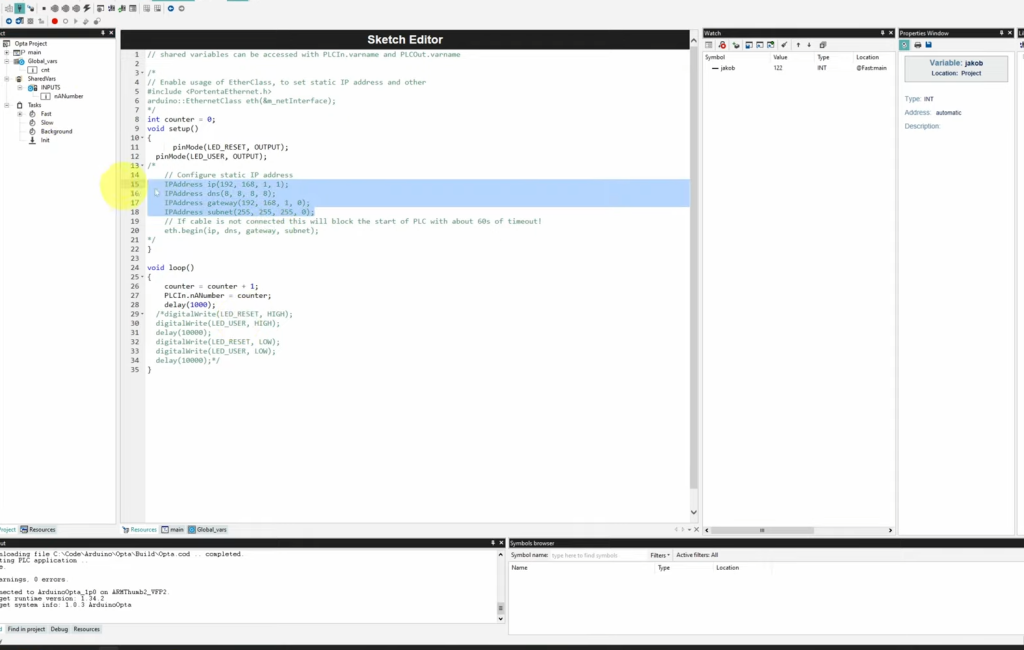Open the Filters dropdown in Symbols browser
Image resolution: width=1024 pixels, height=650 pixels.
(660, 555)
